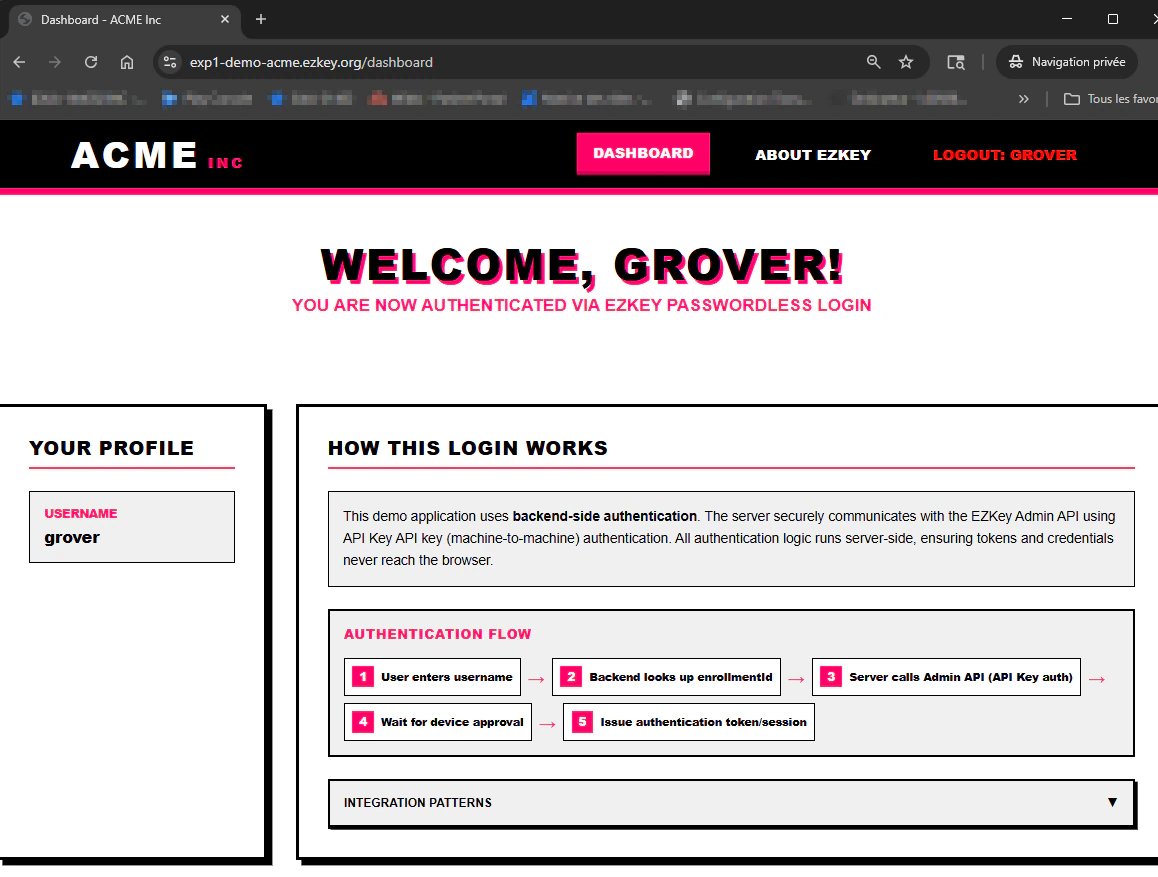Go to About EZKey page

pos(812,155)
